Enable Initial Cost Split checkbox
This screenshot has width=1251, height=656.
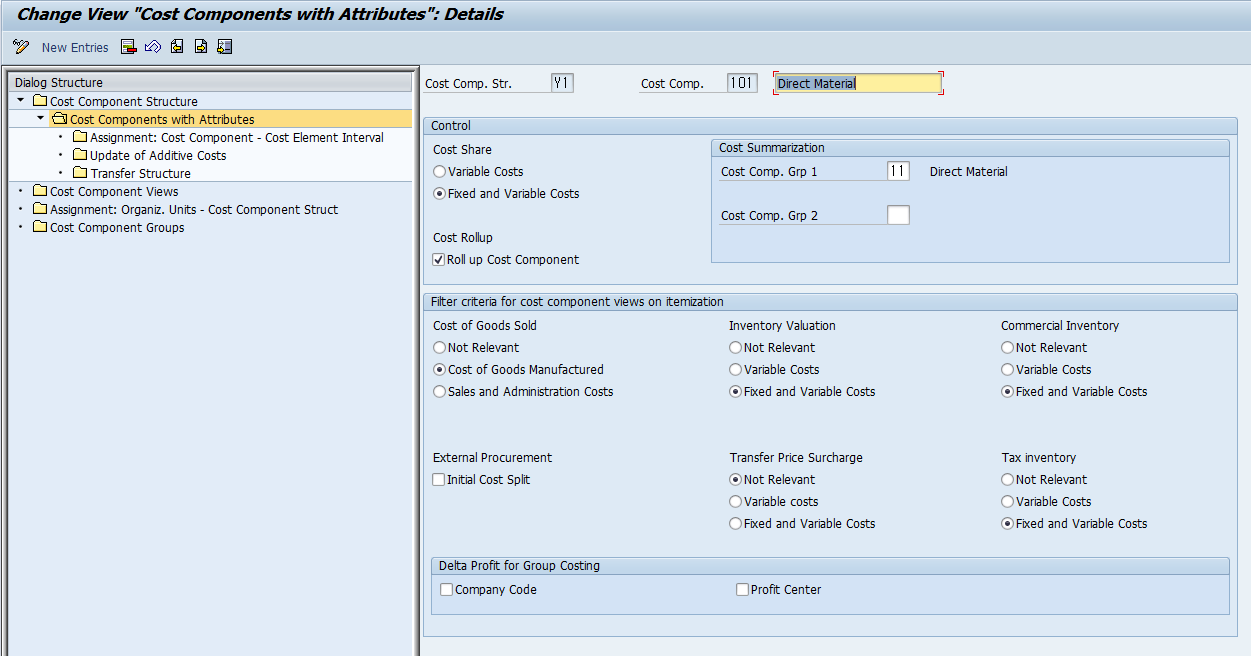tap(438, 479)
